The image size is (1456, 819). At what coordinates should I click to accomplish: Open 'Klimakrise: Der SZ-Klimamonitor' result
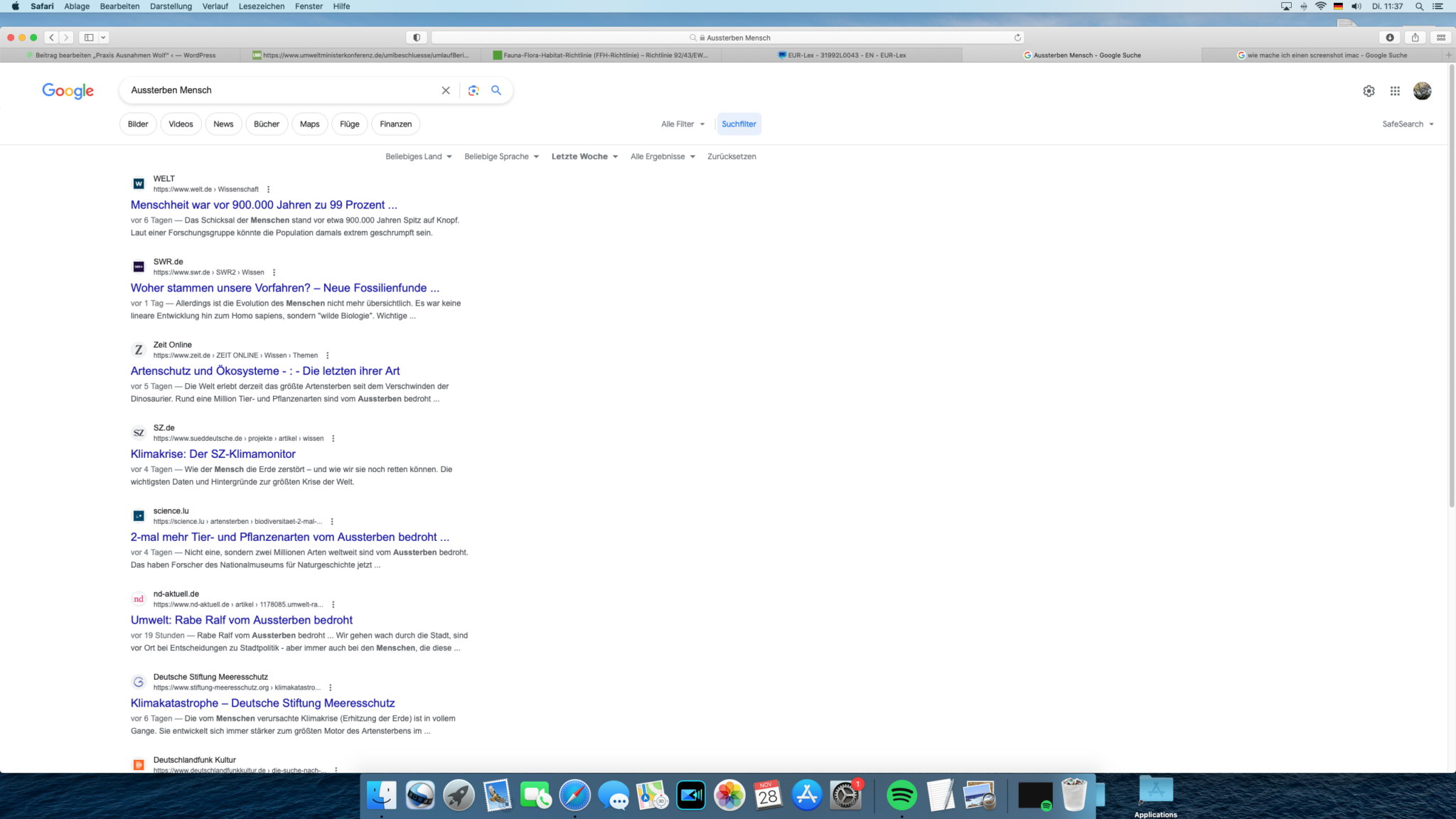tap(213, 454)
